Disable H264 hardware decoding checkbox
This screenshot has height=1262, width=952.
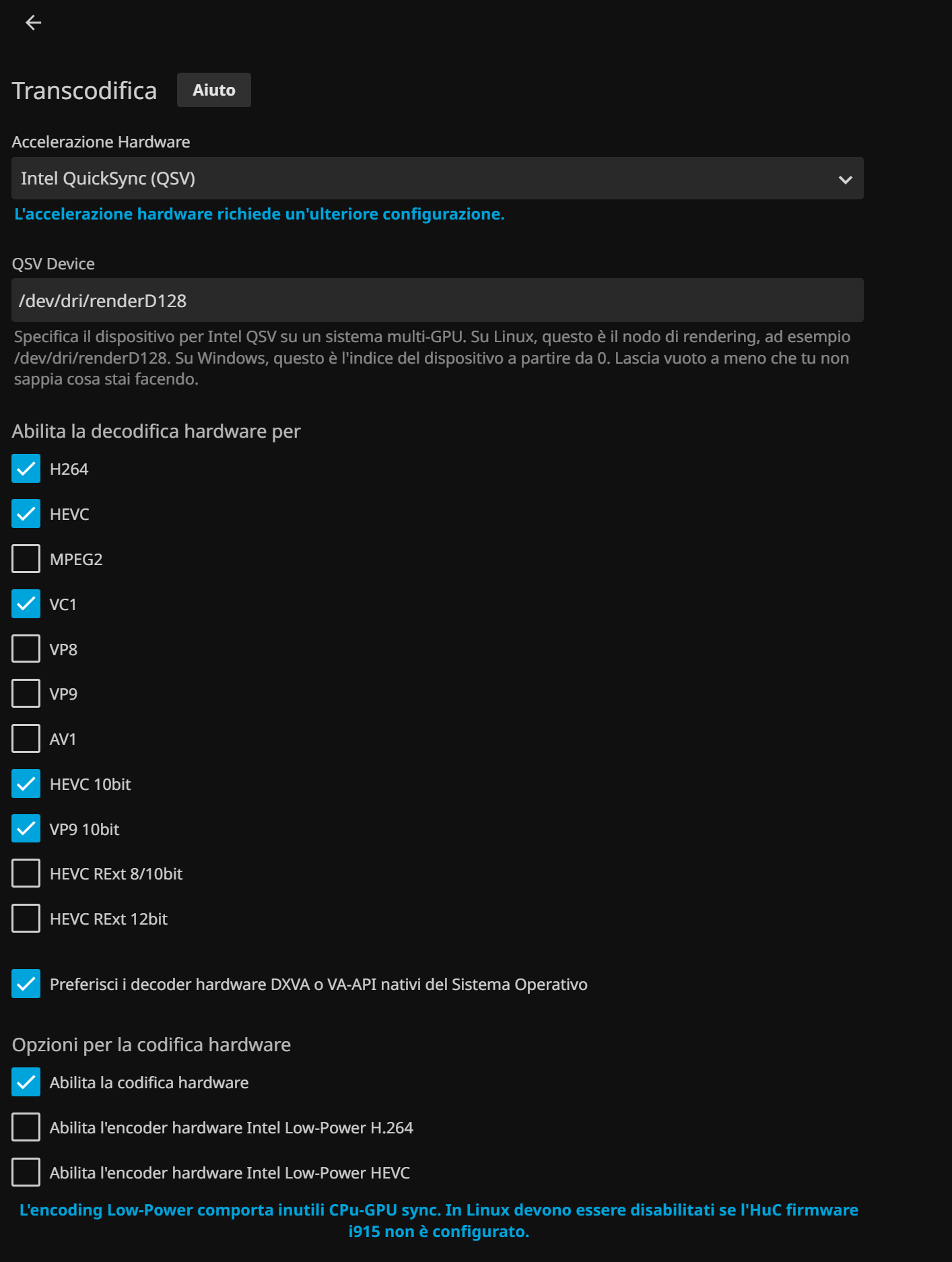[x=26, y=469]
